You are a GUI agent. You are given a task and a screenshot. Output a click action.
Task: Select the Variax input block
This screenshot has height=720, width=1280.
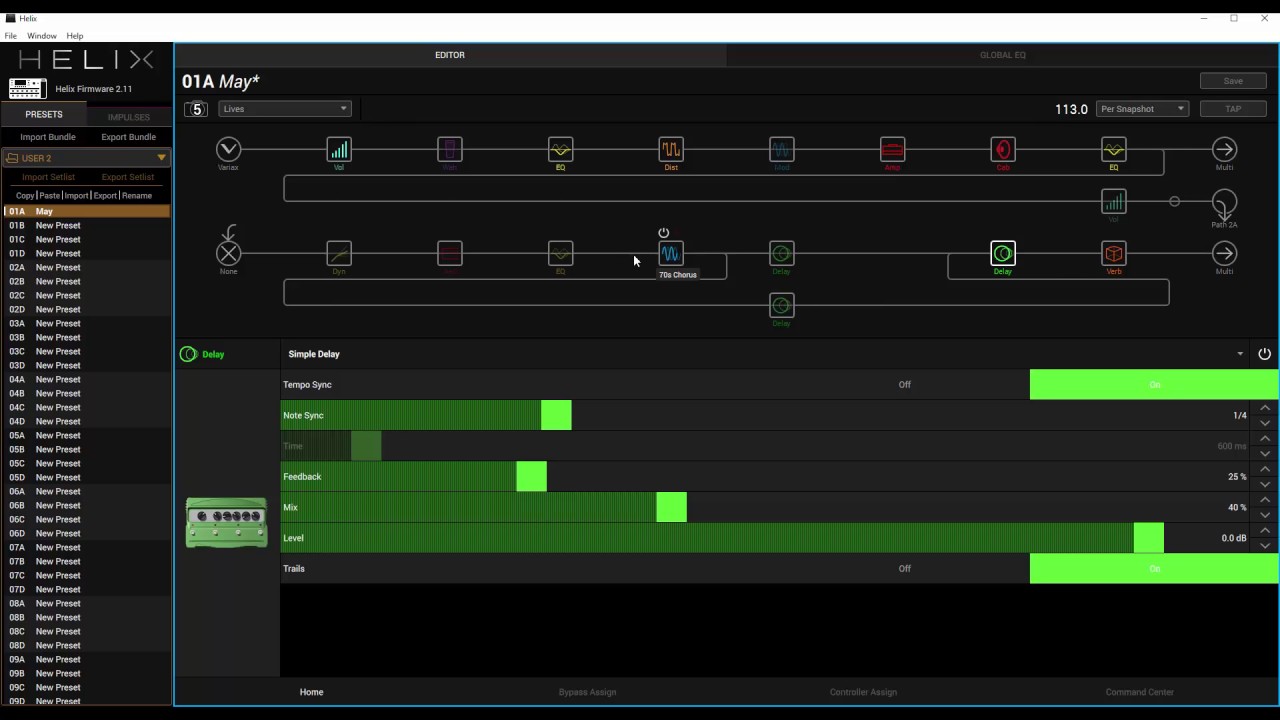[229, 150]
